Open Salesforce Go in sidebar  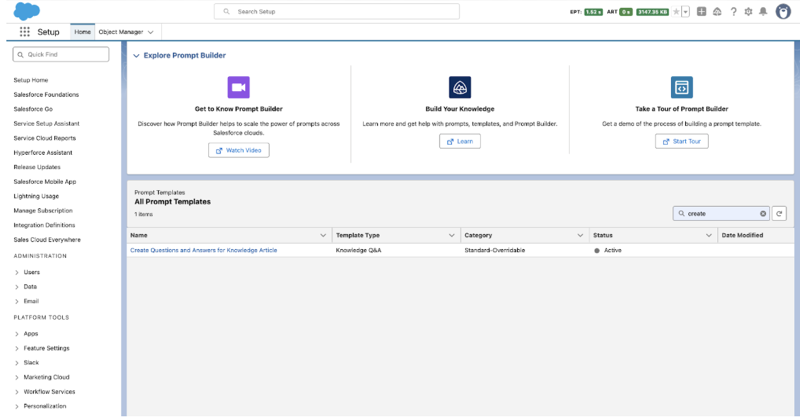pos(33,109)
